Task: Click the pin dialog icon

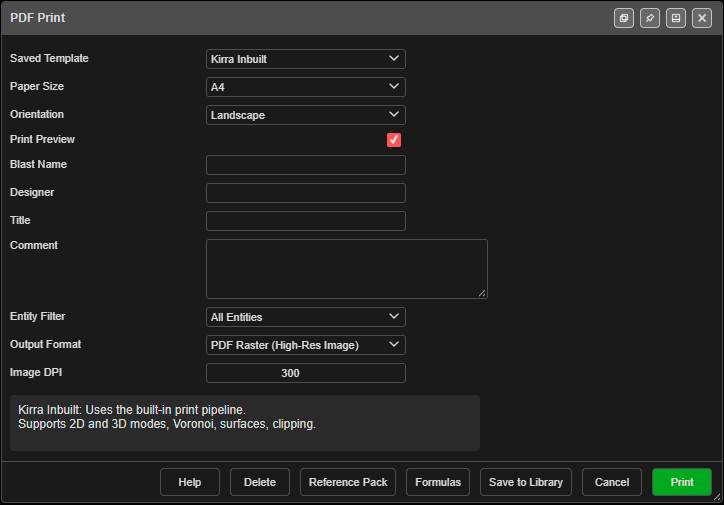Action: [x=650, y=18]
